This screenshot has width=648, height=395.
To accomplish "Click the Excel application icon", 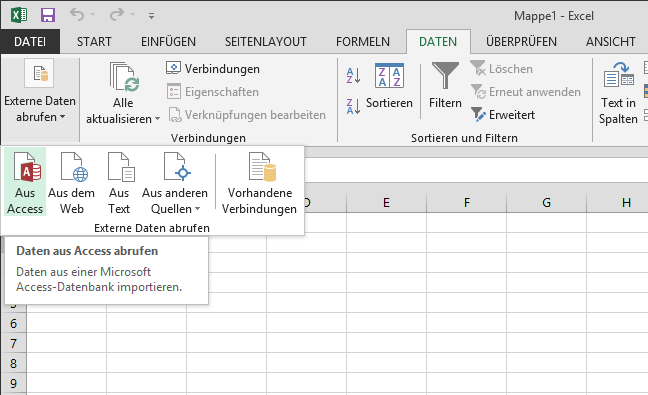I will 19,15.
